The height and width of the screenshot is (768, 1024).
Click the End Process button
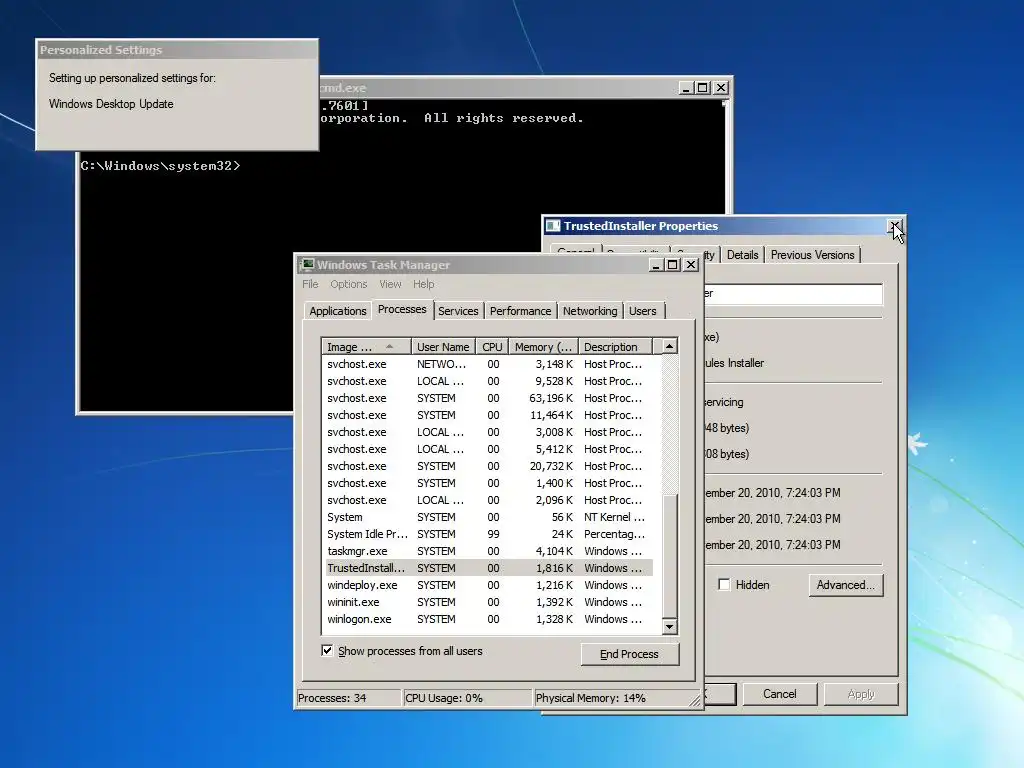point(630,654)
